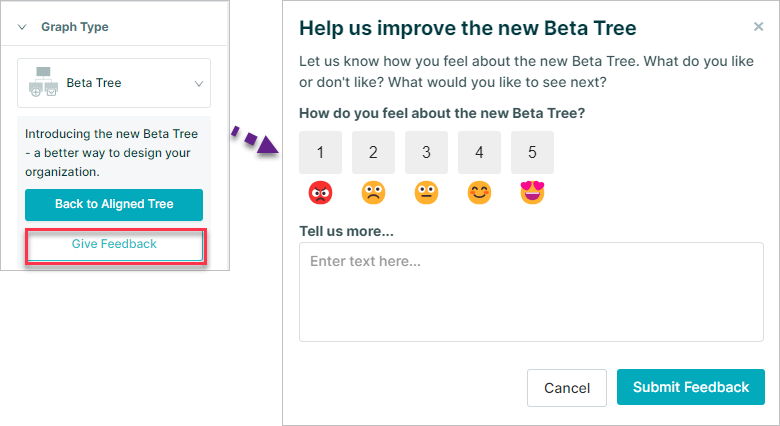Focus the Tell us more text area
This screenshot has width=780, height=426.
531,292
